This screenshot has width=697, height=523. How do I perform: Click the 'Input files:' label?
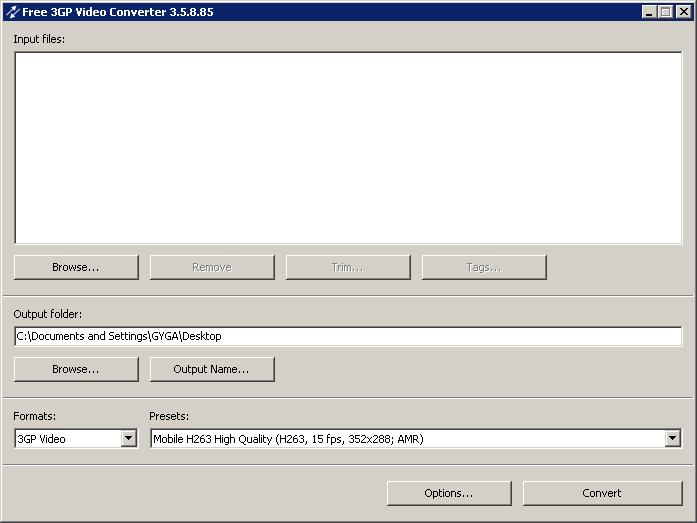click(39, 39)
